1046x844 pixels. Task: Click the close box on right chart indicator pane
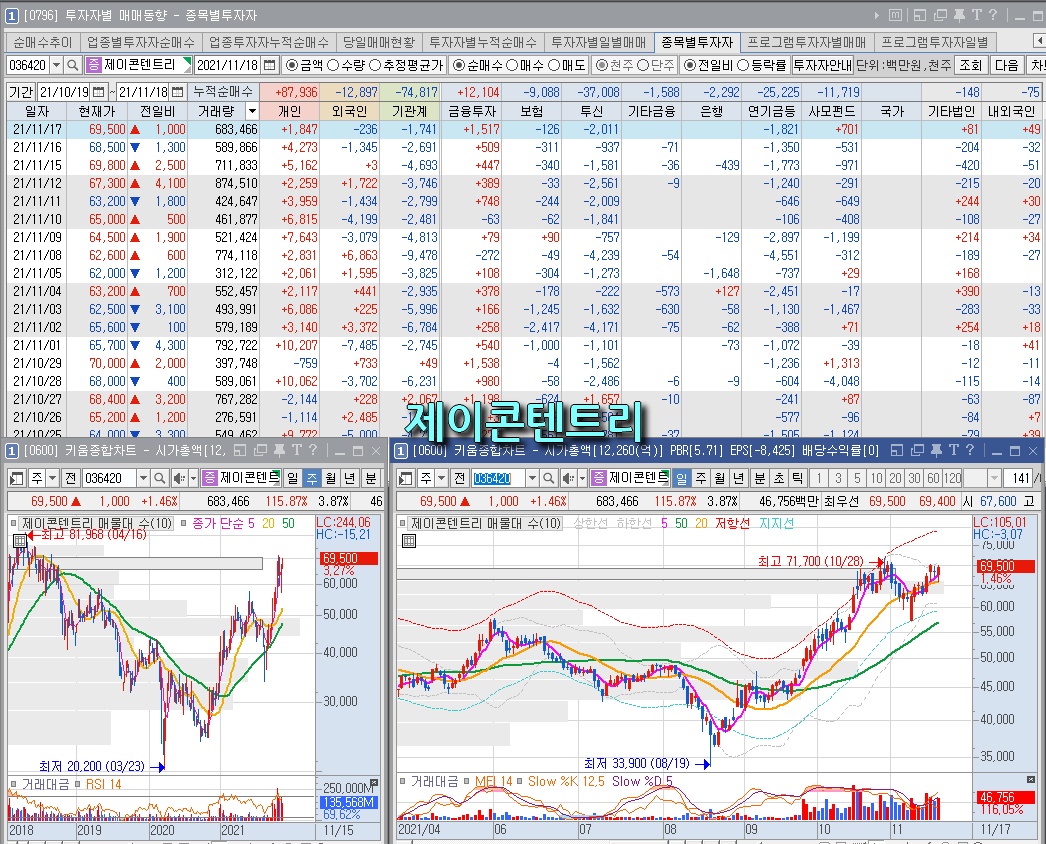pos(1029,779)
